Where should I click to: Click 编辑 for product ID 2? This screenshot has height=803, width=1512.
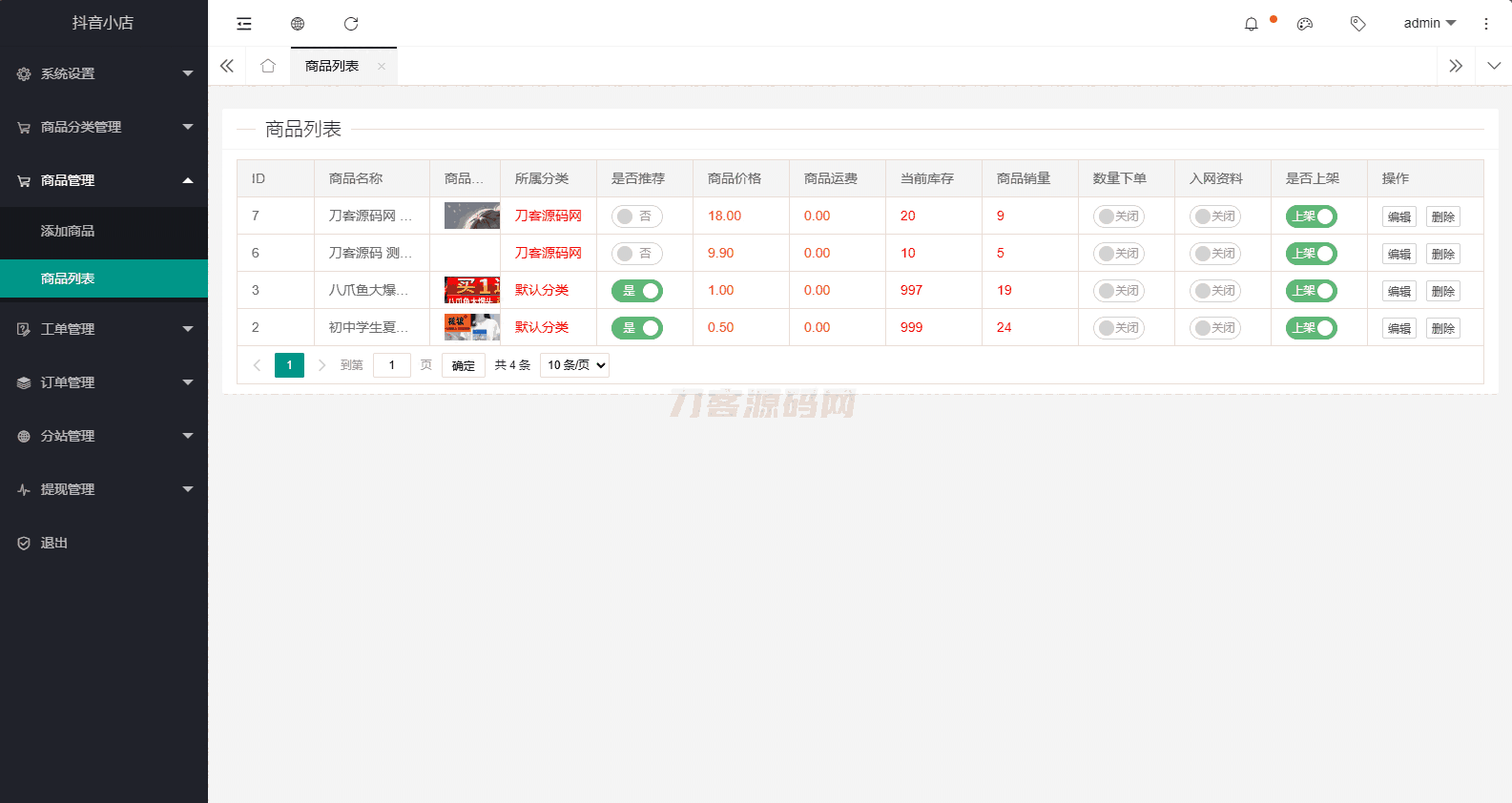(1399, 328)
